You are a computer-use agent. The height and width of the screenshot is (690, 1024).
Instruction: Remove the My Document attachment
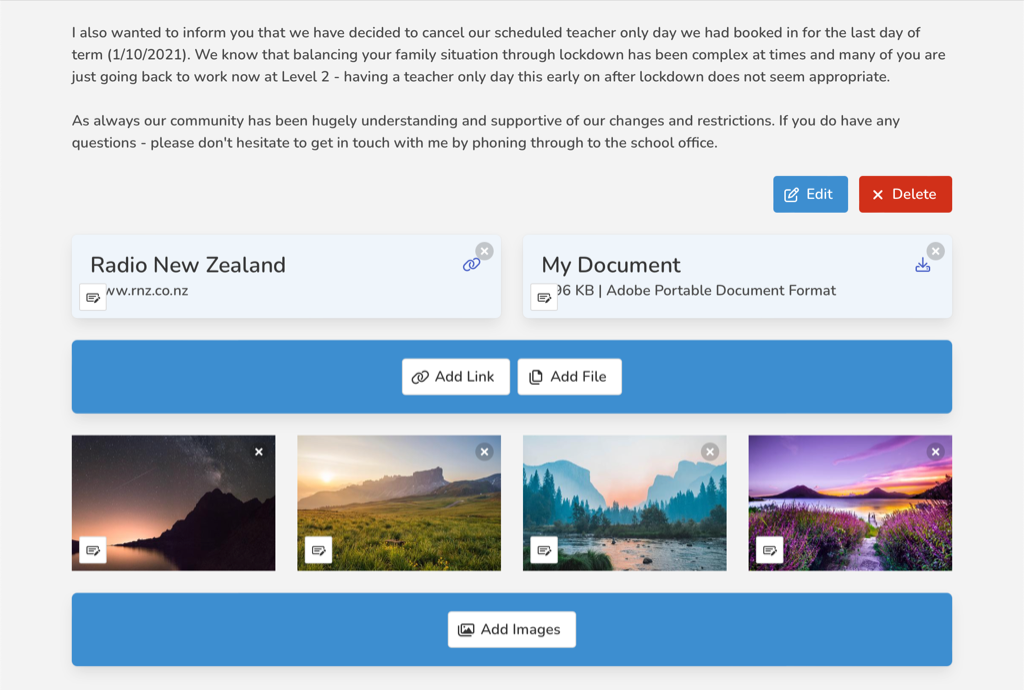(x=936, y=251)
